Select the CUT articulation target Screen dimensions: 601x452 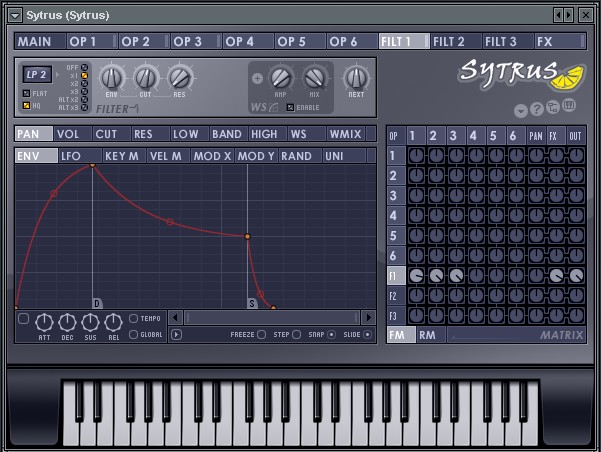tap(112, 134)
